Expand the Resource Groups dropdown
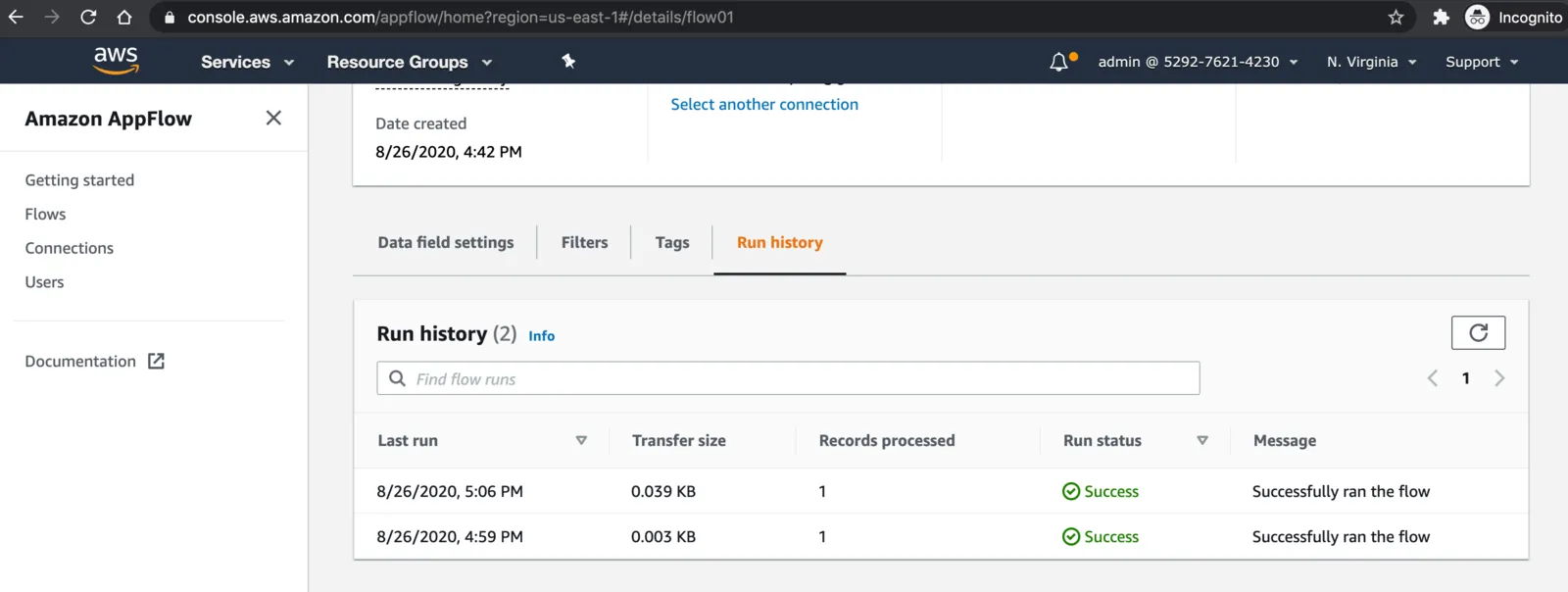Screen dimensions: 1568x592 tap(410, 62)
